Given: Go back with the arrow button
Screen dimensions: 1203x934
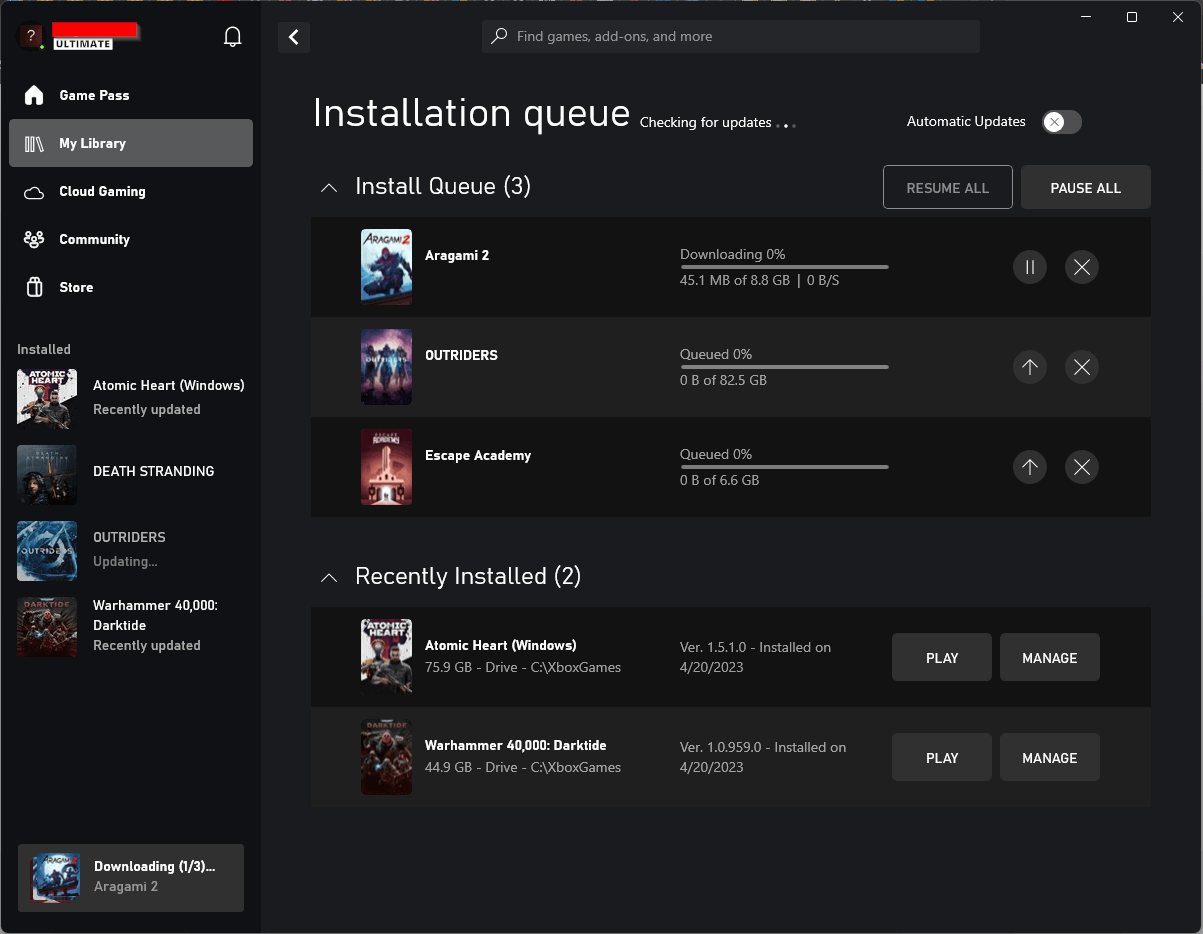Looking at the screenshot, I should coord(294,37).
